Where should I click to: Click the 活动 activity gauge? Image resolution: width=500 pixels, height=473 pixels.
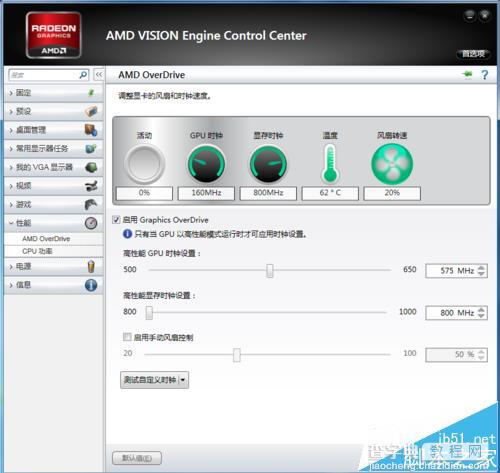tap(144, 164)
